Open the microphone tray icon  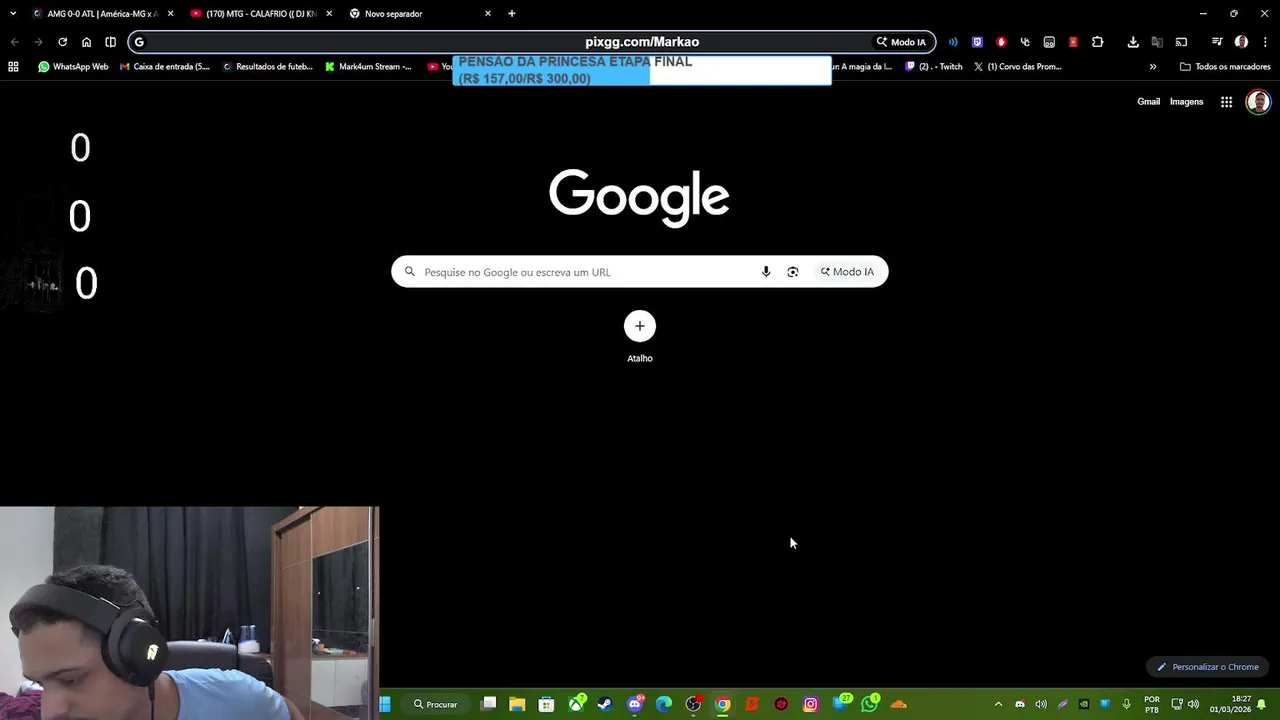(1126, 704)
